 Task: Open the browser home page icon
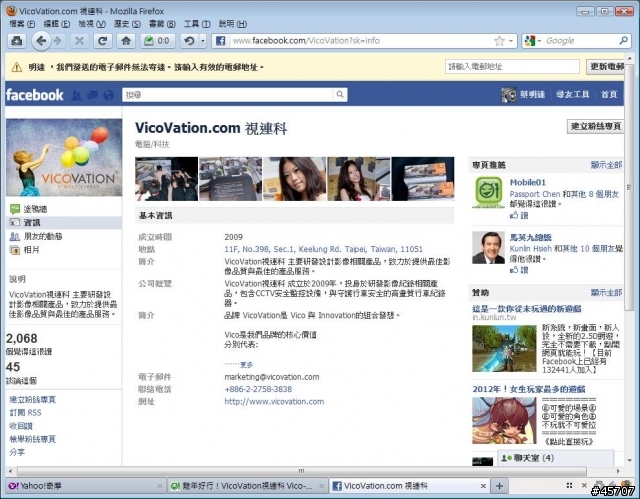tap(126, 41)
